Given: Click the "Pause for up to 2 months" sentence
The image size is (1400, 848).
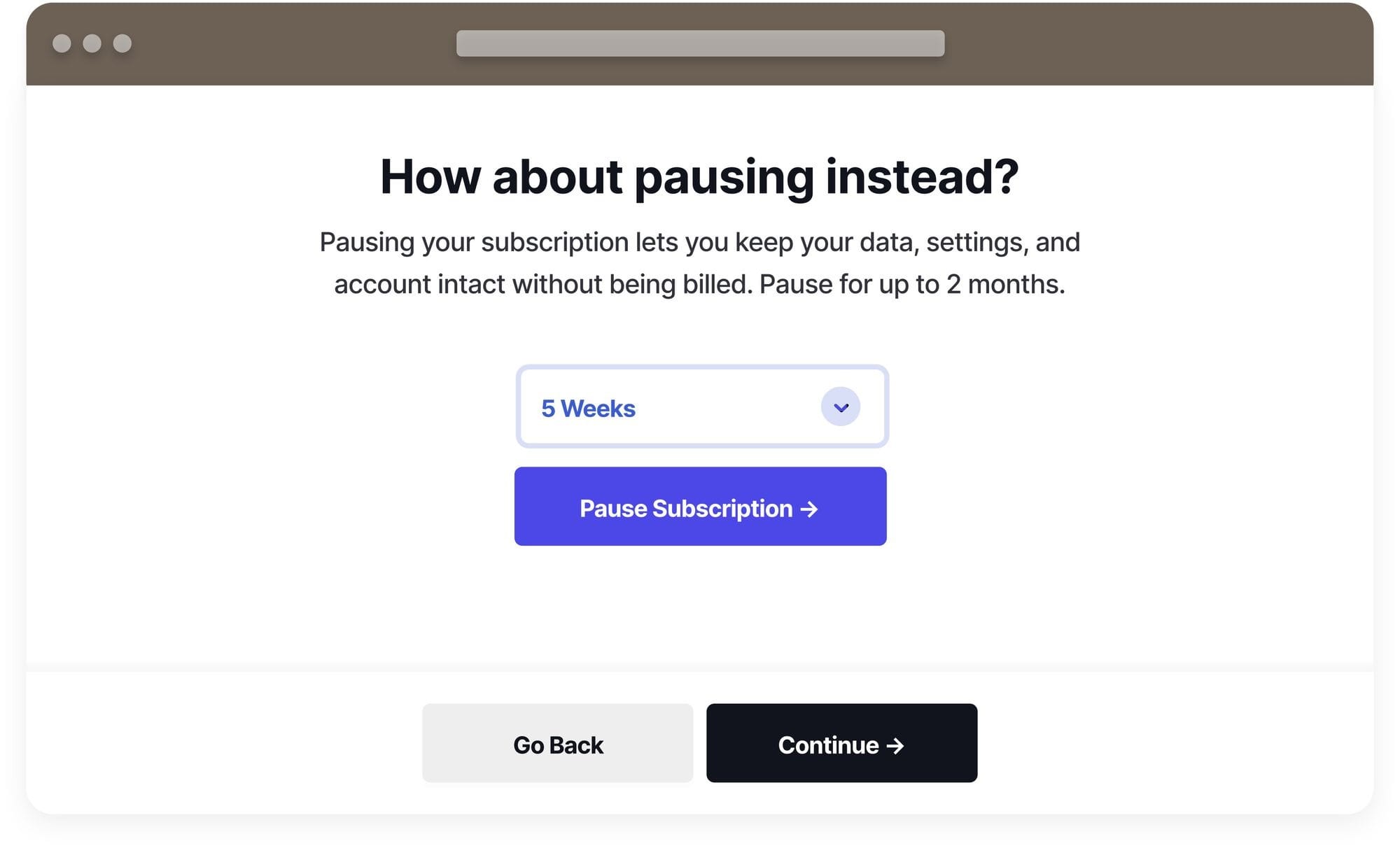Looking at the screenshot, I should click(x=911, y=285).
